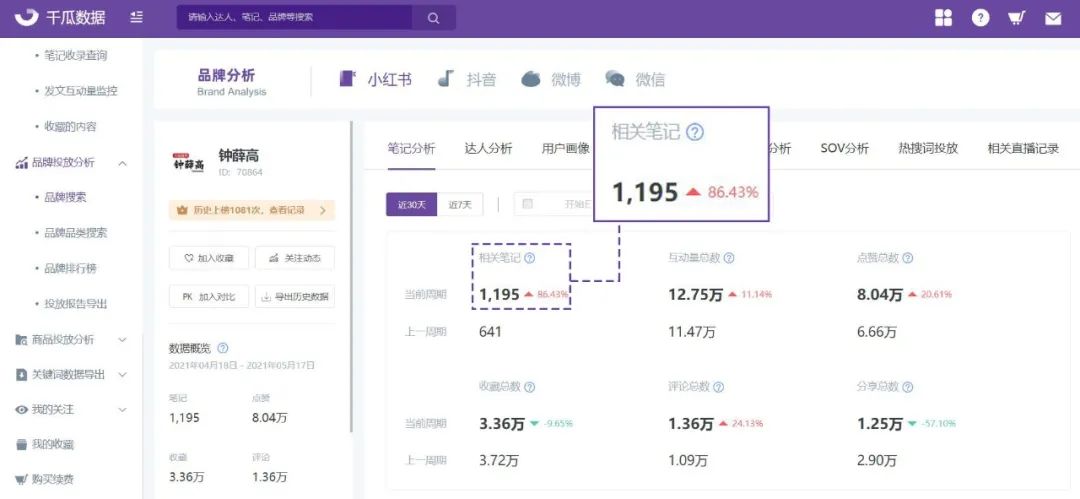Select the 抖音 platform icon
The image size is (1080, 499).
[446, 79]
